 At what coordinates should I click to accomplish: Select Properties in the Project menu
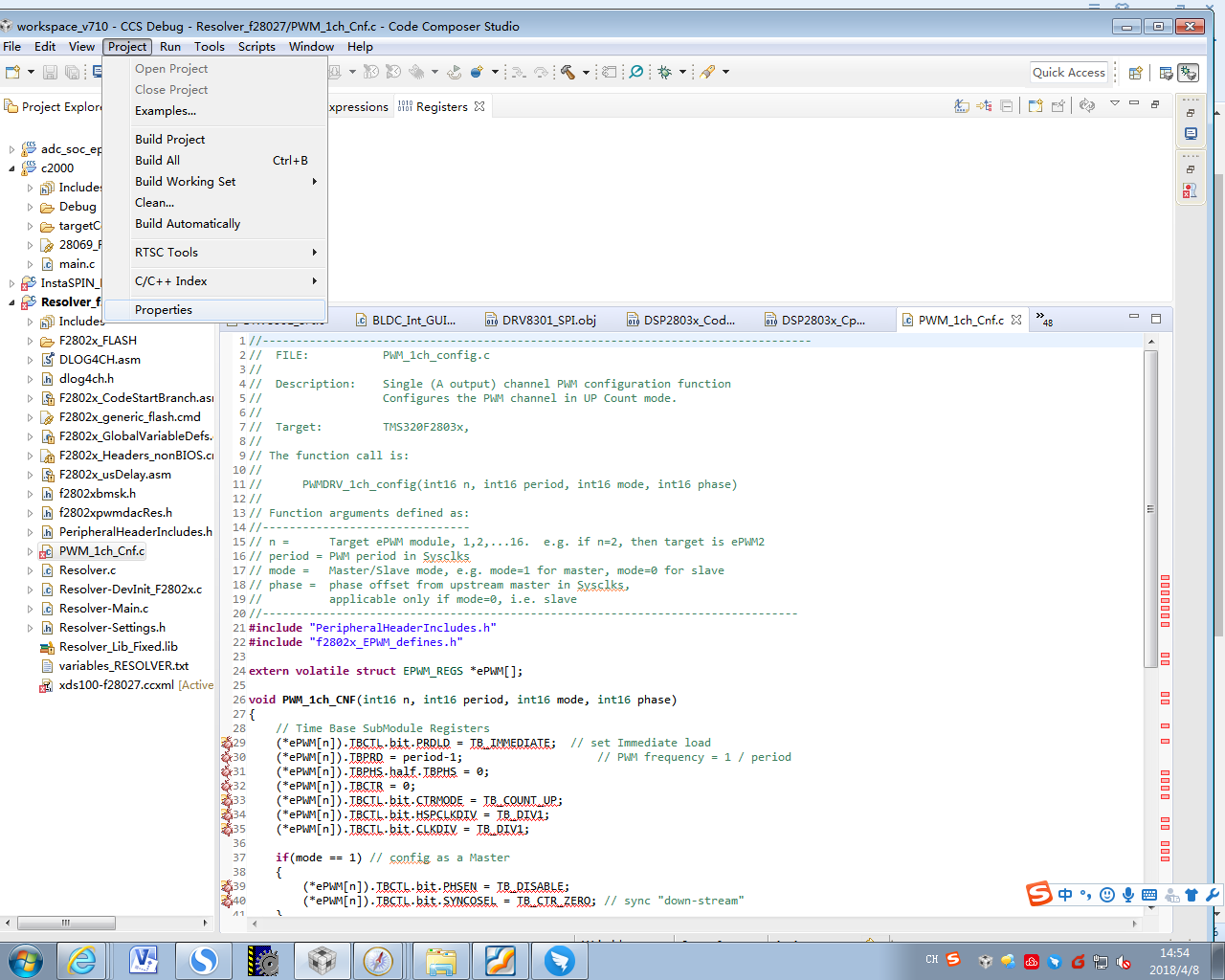point(164,310)
